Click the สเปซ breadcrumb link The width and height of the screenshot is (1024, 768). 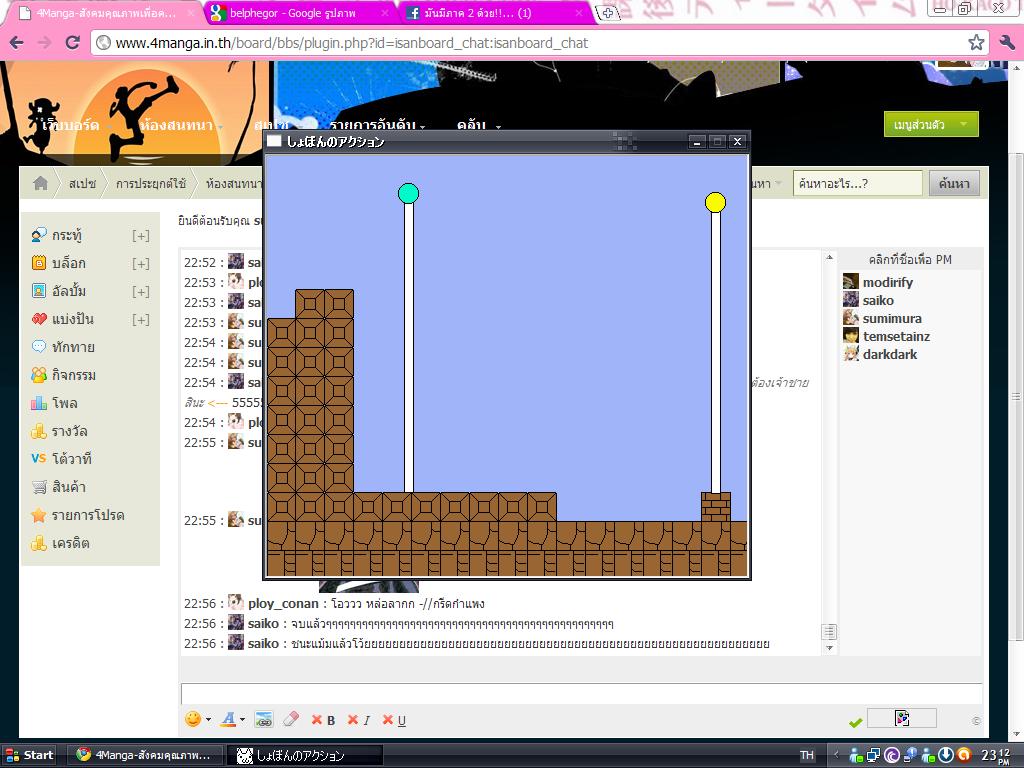[x=82, y=184]
